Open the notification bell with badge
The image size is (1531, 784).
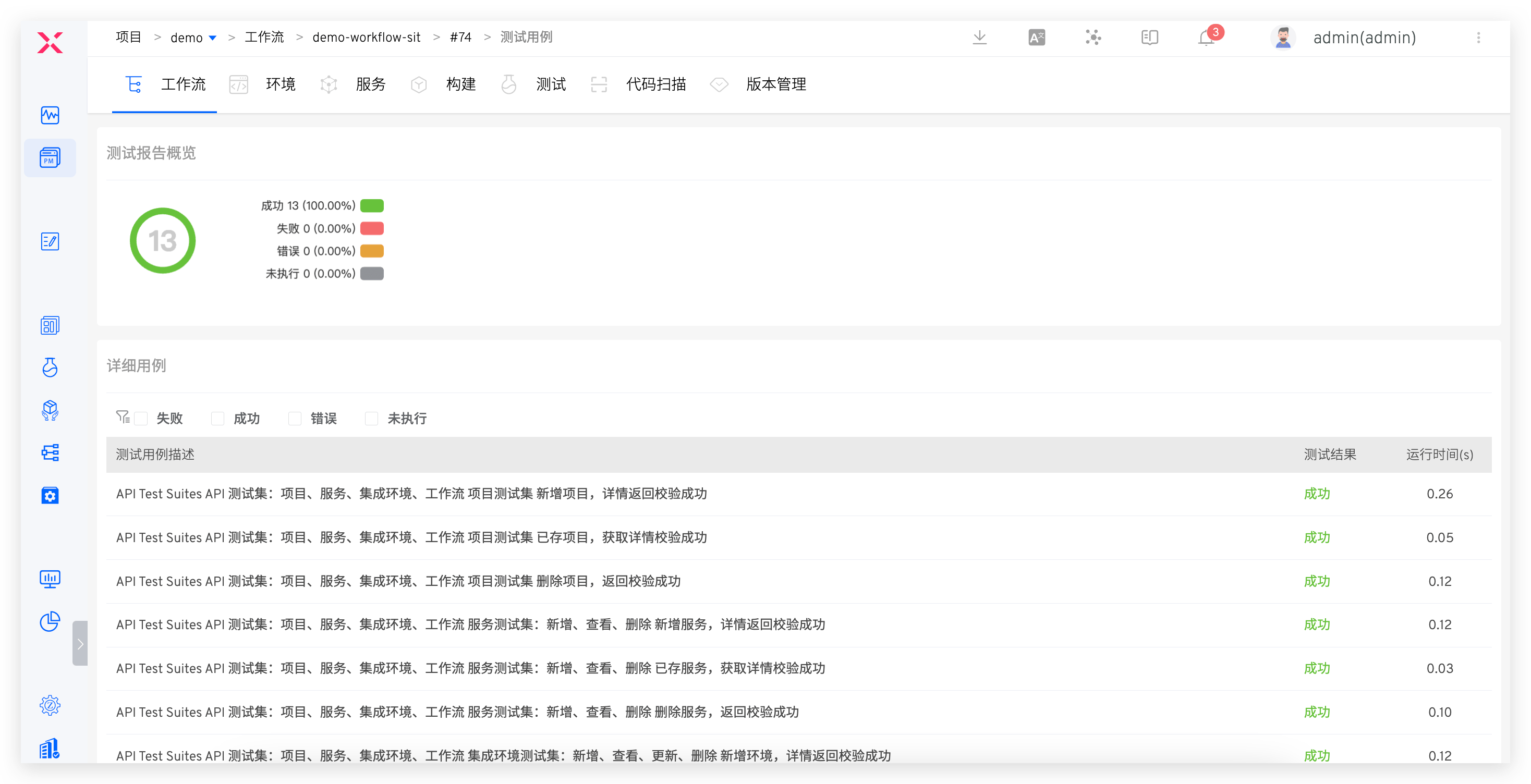tap(1207, 38)
